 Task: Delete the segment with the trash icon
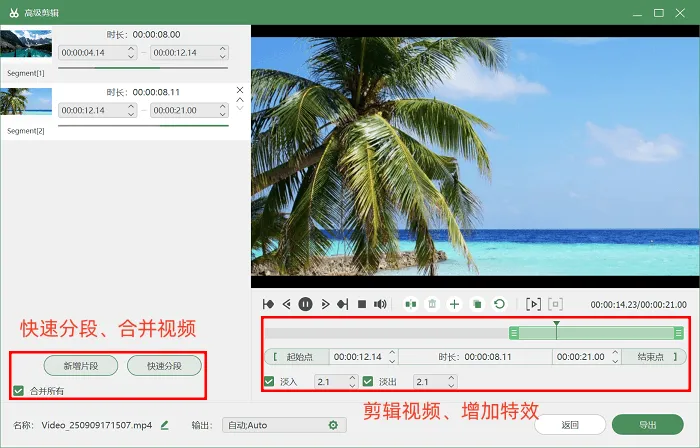(x=432, y=304)
